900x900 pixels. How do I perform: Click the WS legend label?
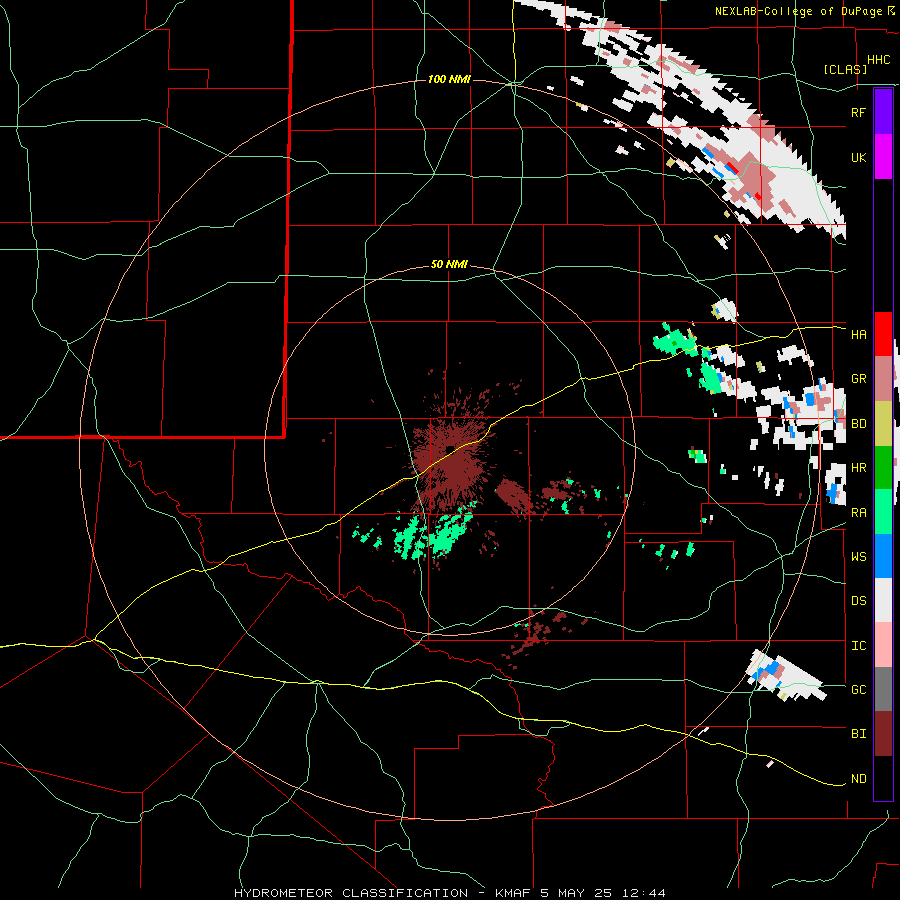tap(858, 556)
